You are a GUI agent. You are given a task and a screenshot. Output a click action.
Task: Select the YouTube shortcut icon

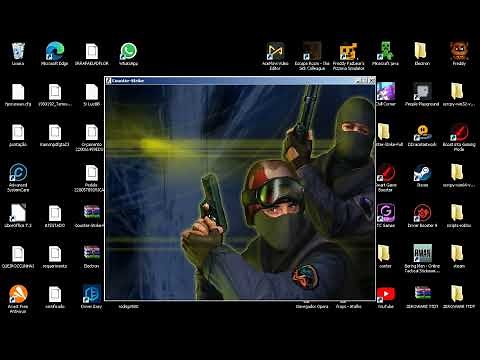coord(386,294)
